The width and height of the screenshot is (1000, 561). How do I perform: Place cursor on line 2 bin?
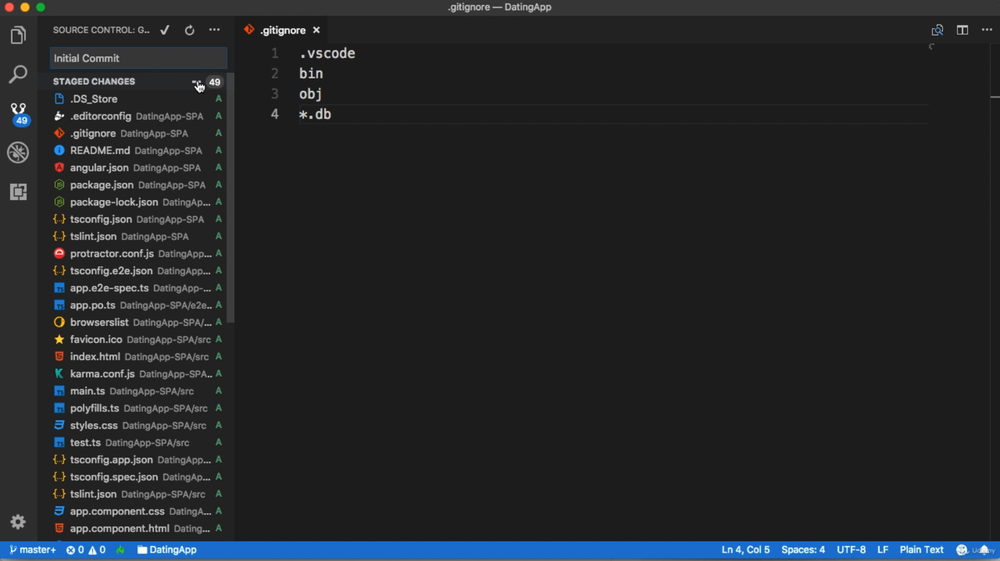pos(311,74)
